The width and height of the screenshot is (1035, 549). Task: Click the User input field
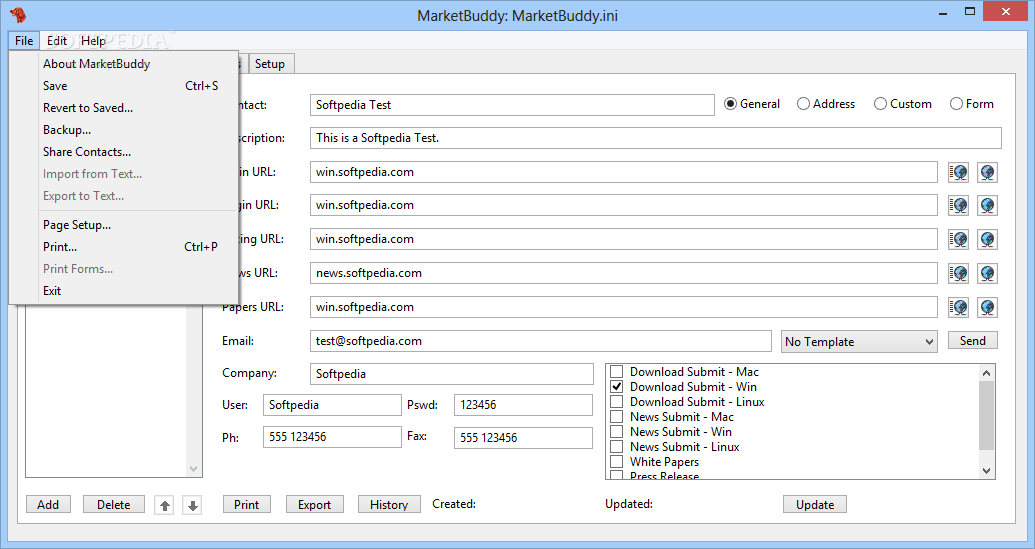pyautogui.click(x=332, y=405)
